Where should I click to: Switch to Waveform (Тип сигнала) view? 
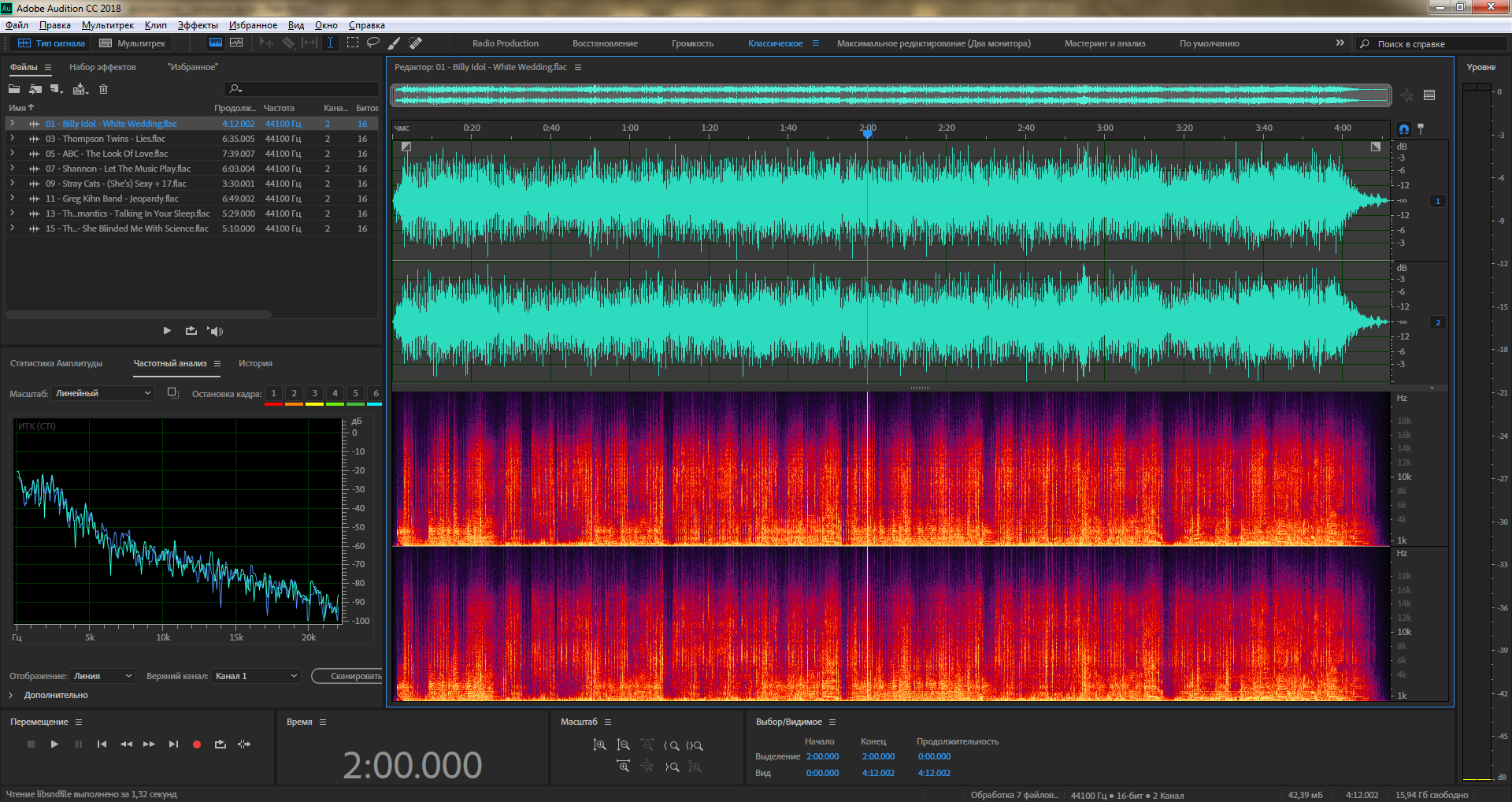click(x=50, y=43)
